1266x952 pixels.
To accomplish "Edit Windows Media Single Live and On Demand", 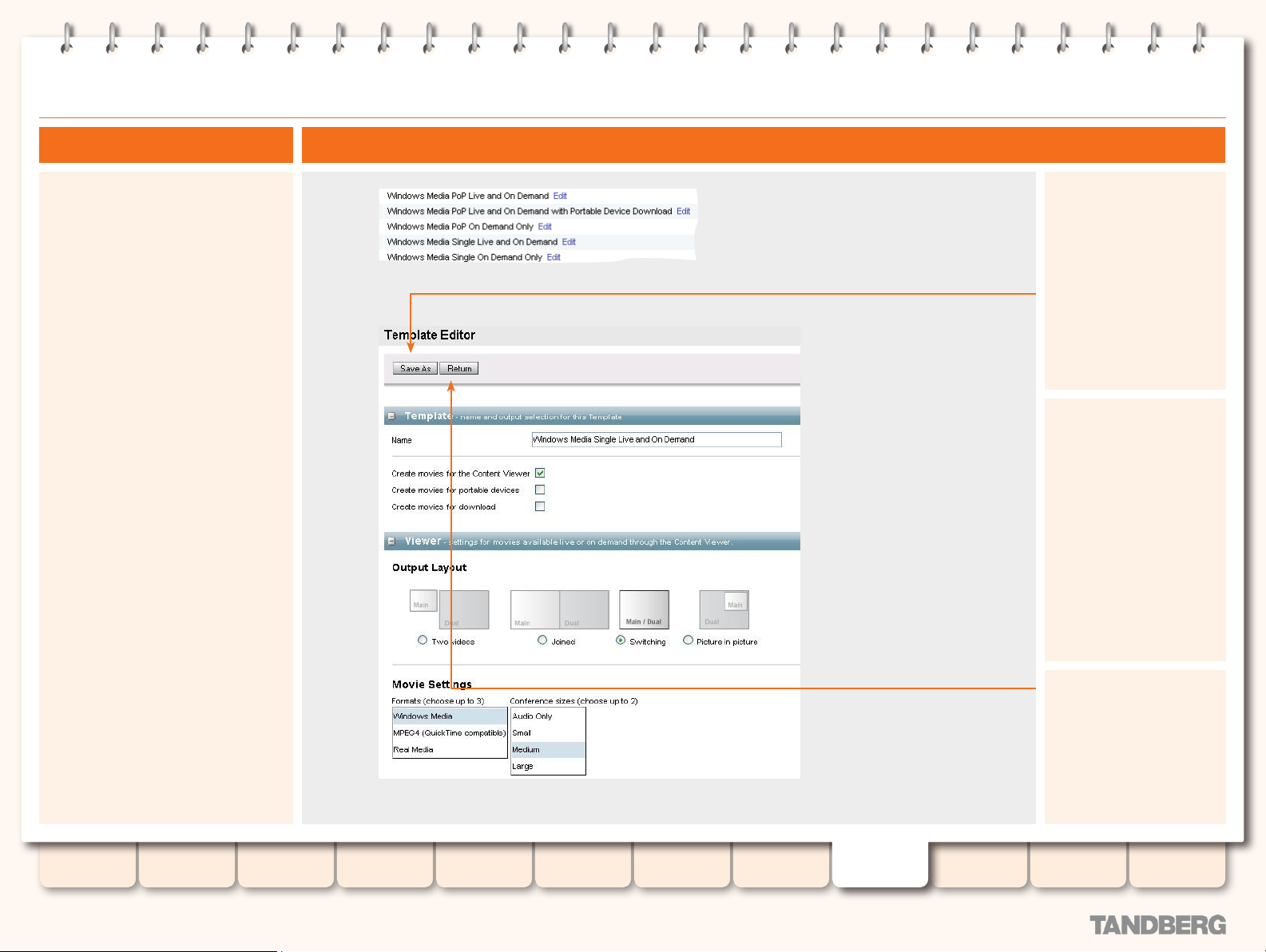I will click(x=569, y=242).
